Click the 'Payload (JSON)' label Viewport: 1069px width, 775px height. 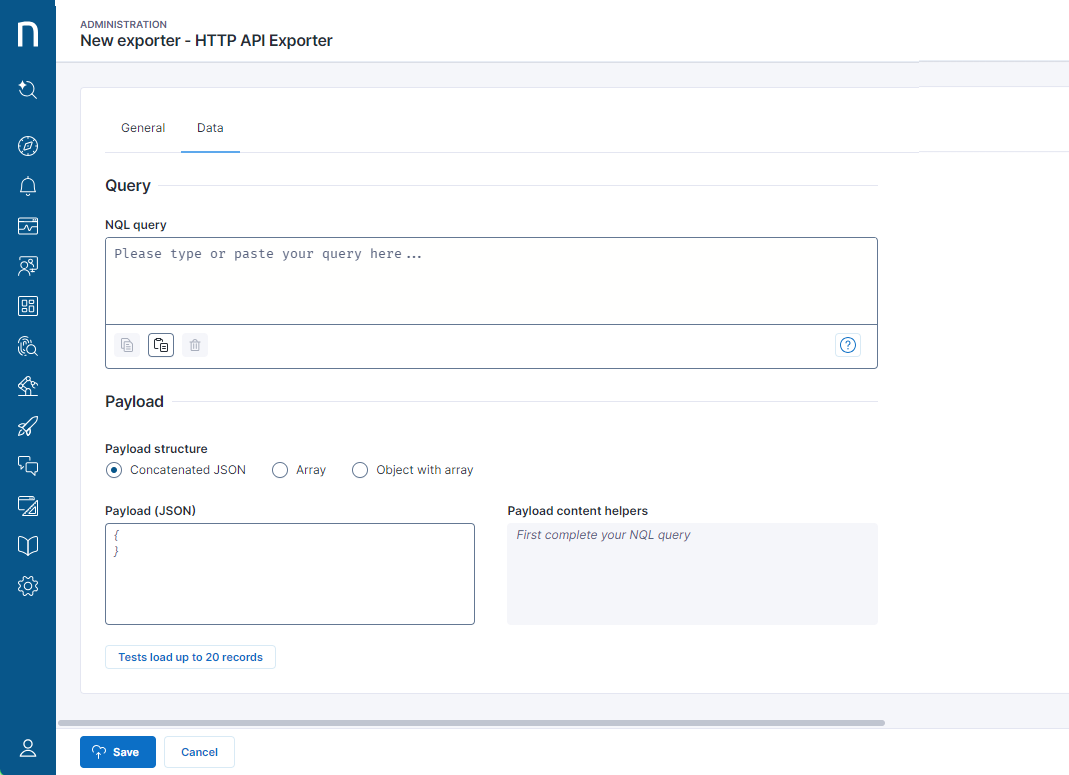click(150, 511)
